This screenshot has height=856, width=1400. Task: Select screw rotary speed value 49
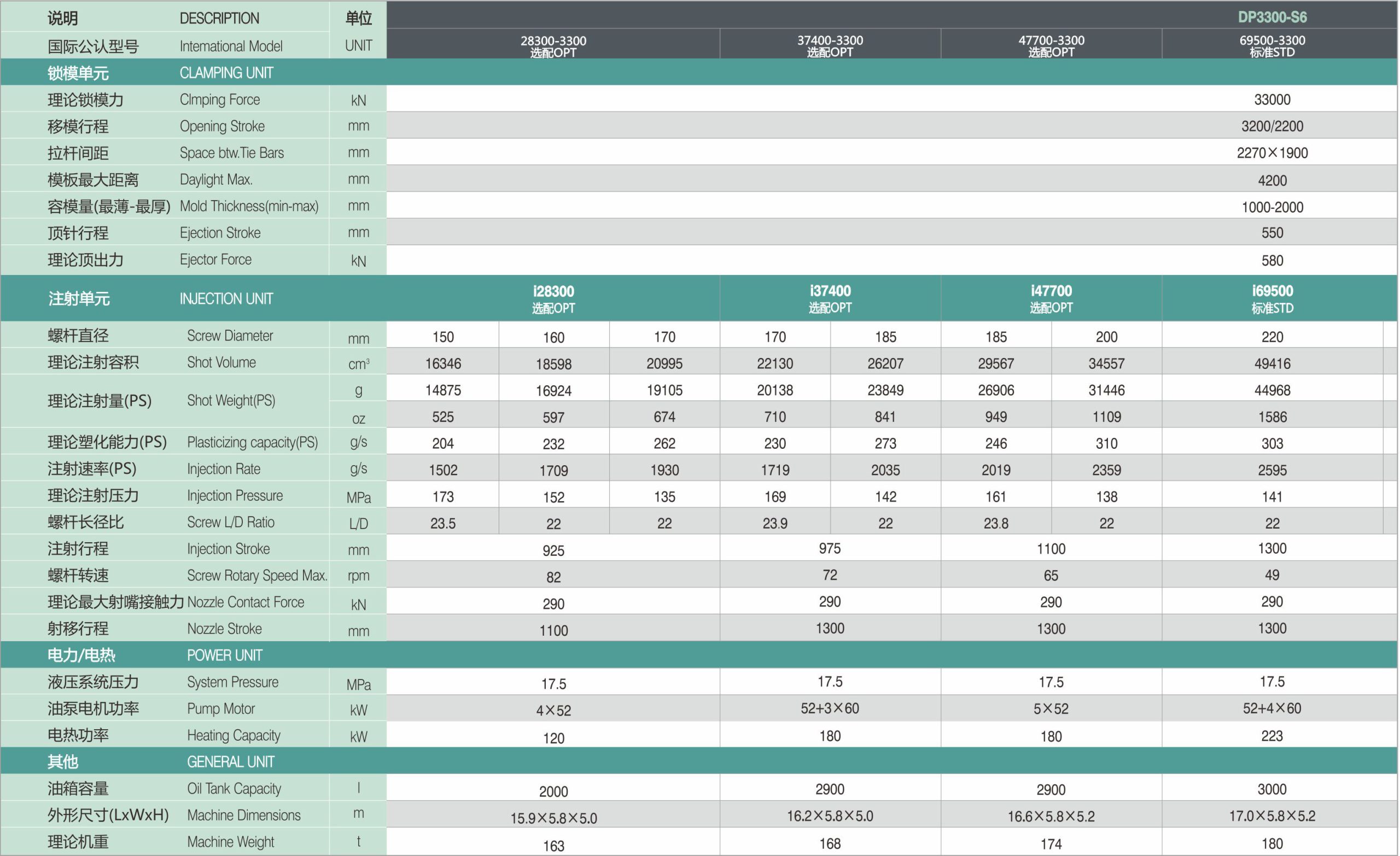[1272, 576]
